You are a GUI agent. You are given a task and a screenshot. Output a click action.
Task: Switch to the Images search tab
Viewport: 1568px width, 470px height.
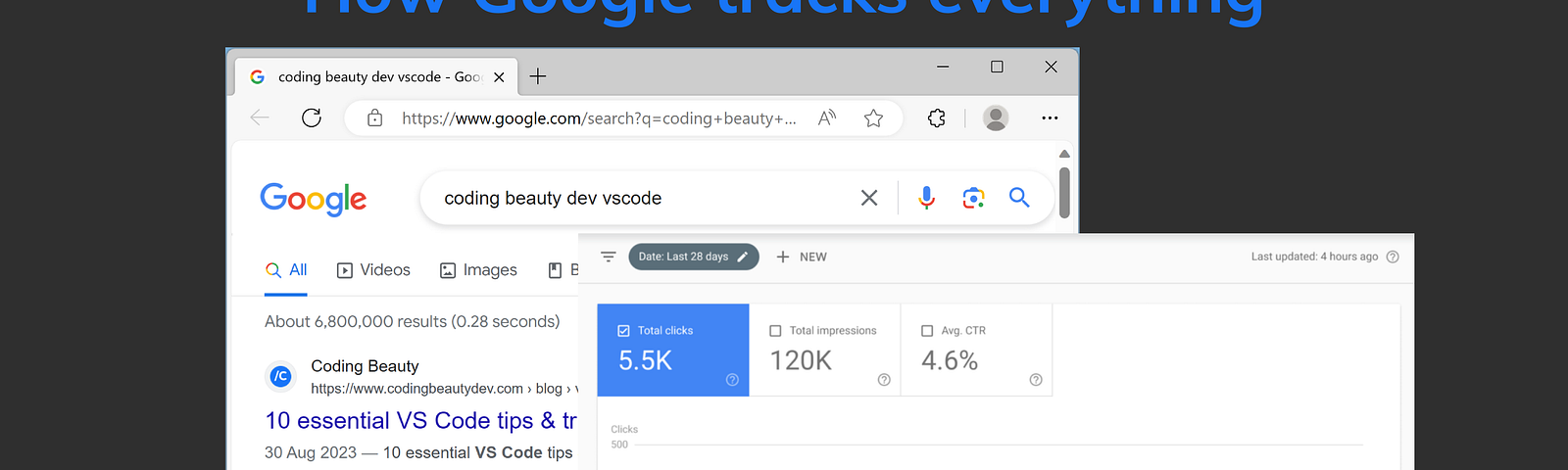(x=478, y=270)
